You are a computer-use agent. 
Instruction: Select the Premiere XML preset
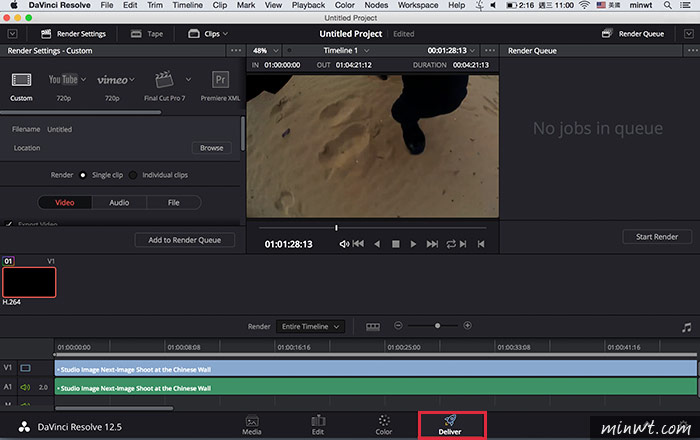tap(220, 80)
